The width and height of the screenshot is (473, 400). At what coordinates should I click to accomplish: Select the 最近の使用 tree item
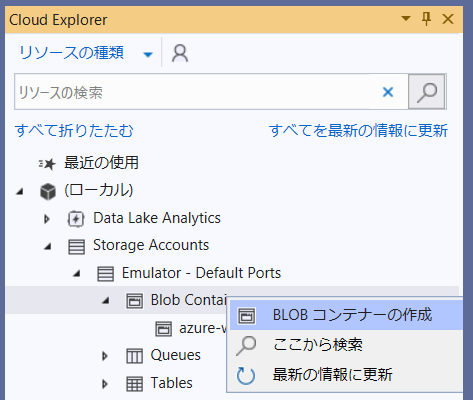(101, 163)
